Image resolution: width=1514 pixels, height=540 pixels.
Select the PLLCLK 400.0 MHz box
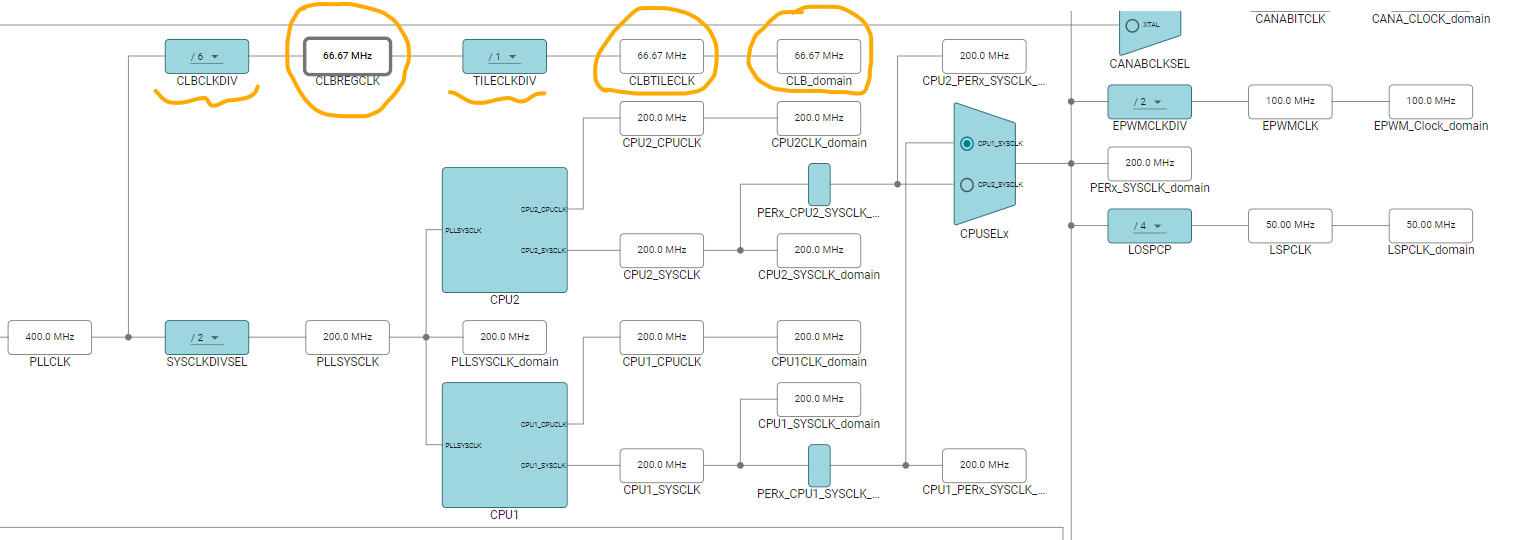49,337
